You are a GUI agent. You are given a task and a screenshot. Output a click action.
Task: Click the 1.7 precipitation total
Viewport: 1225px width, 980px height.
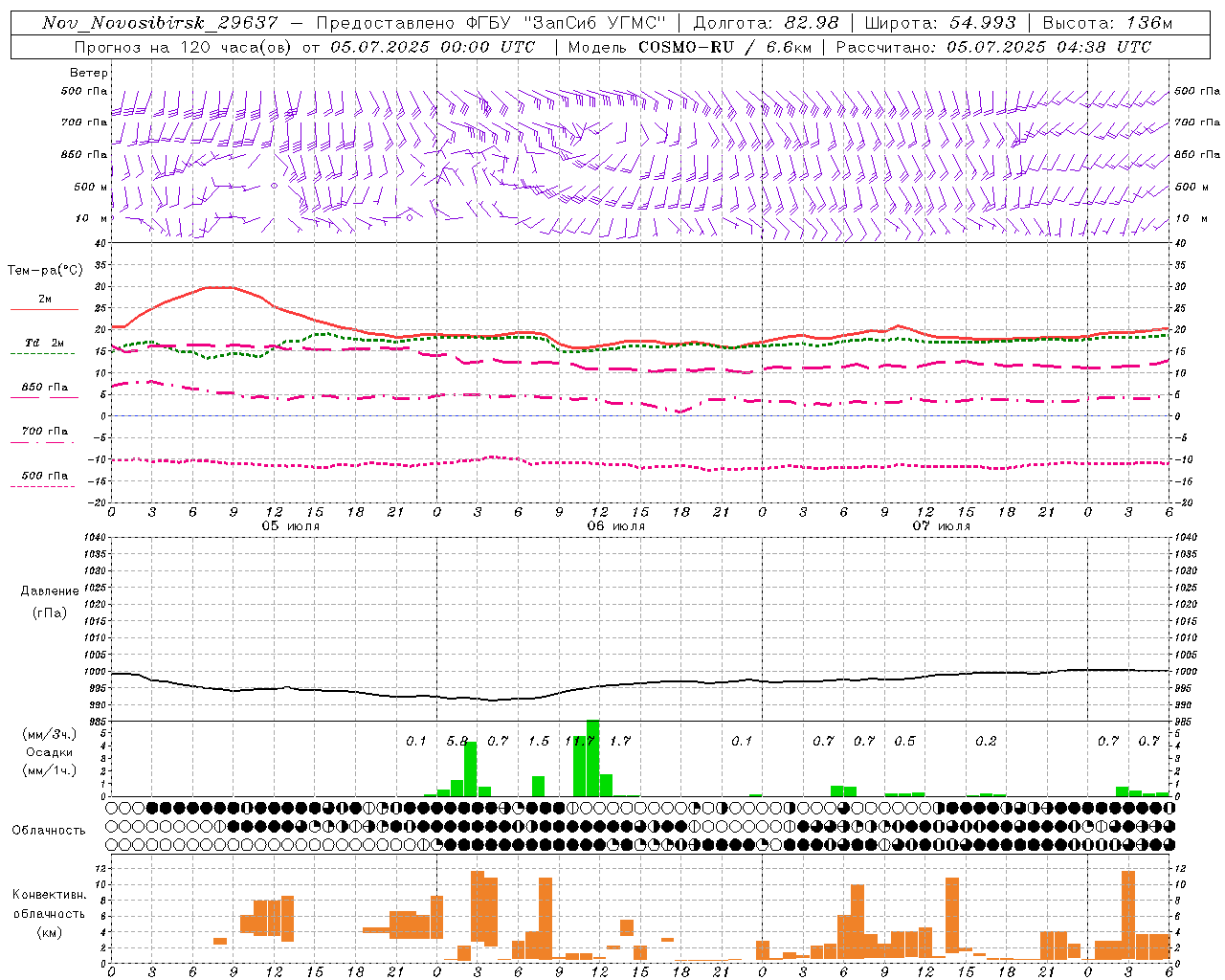(x=620, y=741)
